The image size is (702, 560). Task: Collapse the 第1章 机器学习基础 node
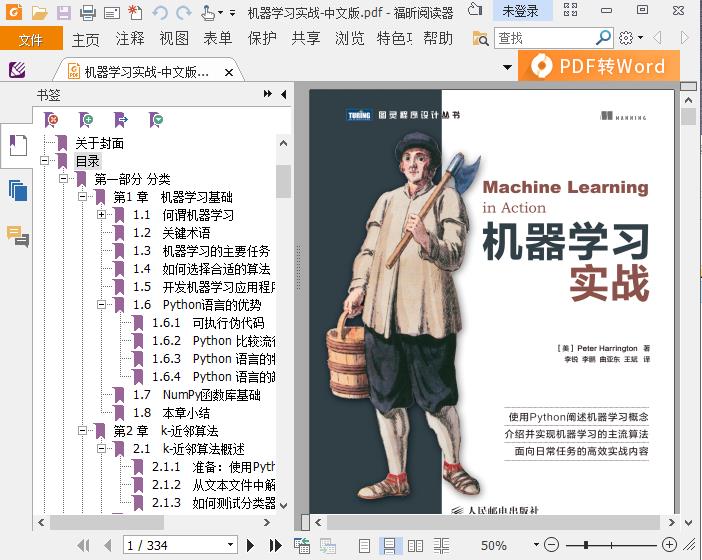point(82,197)
